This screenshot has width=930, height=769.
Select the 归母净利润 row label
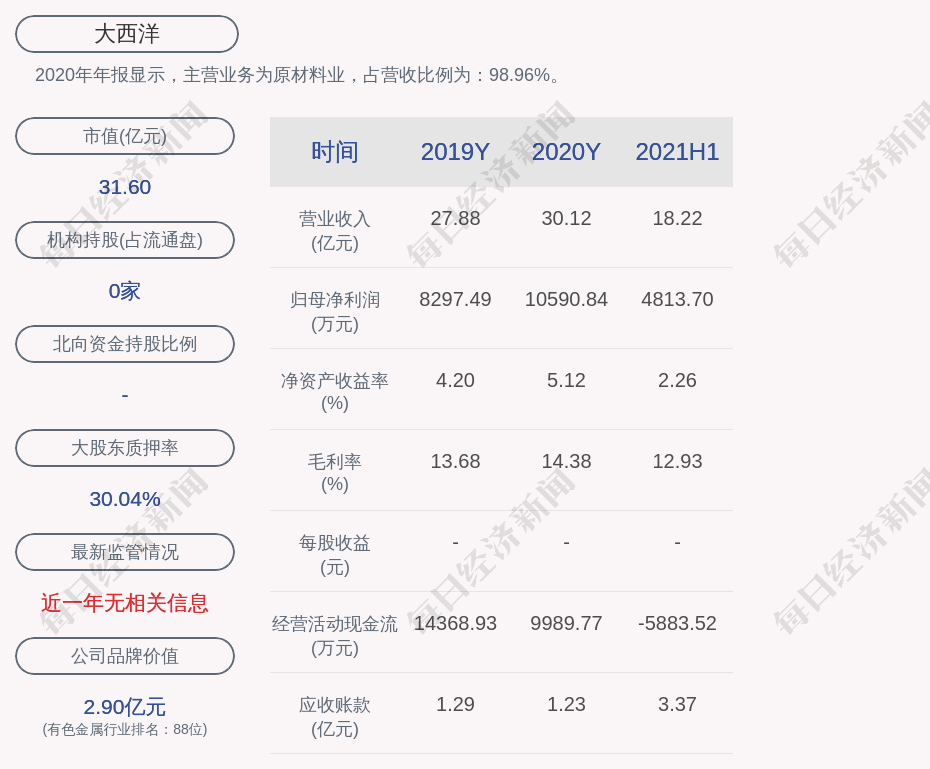[335, 311]
